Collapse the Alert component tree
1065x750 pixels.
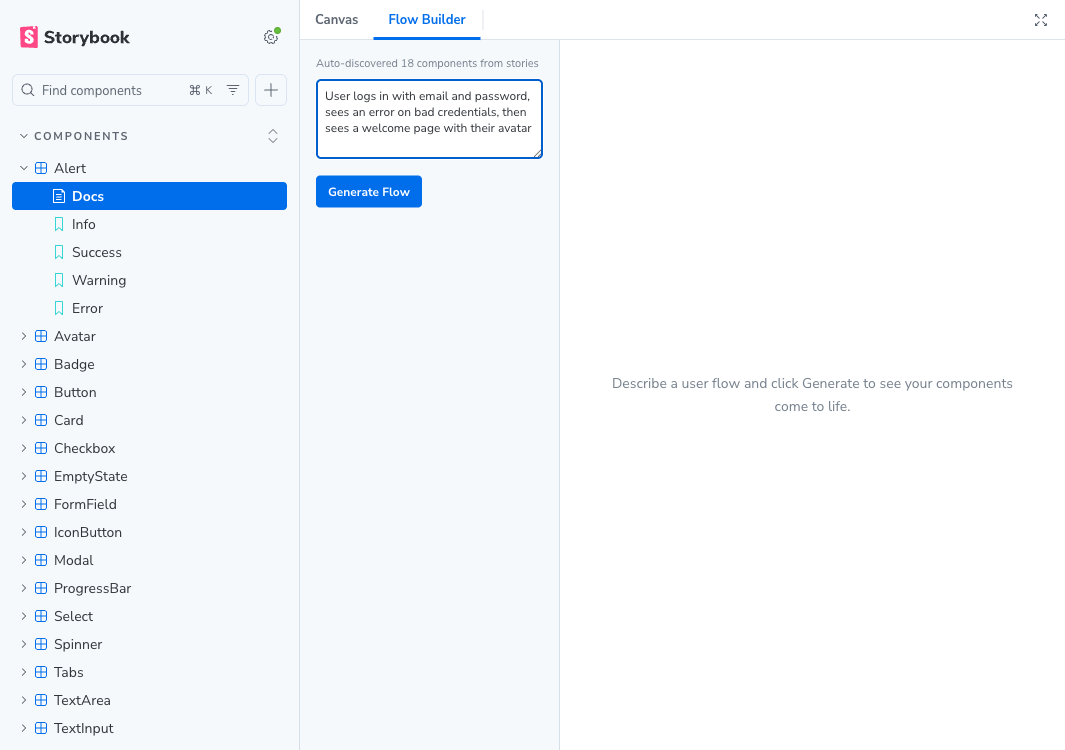(x=24, y=168)
